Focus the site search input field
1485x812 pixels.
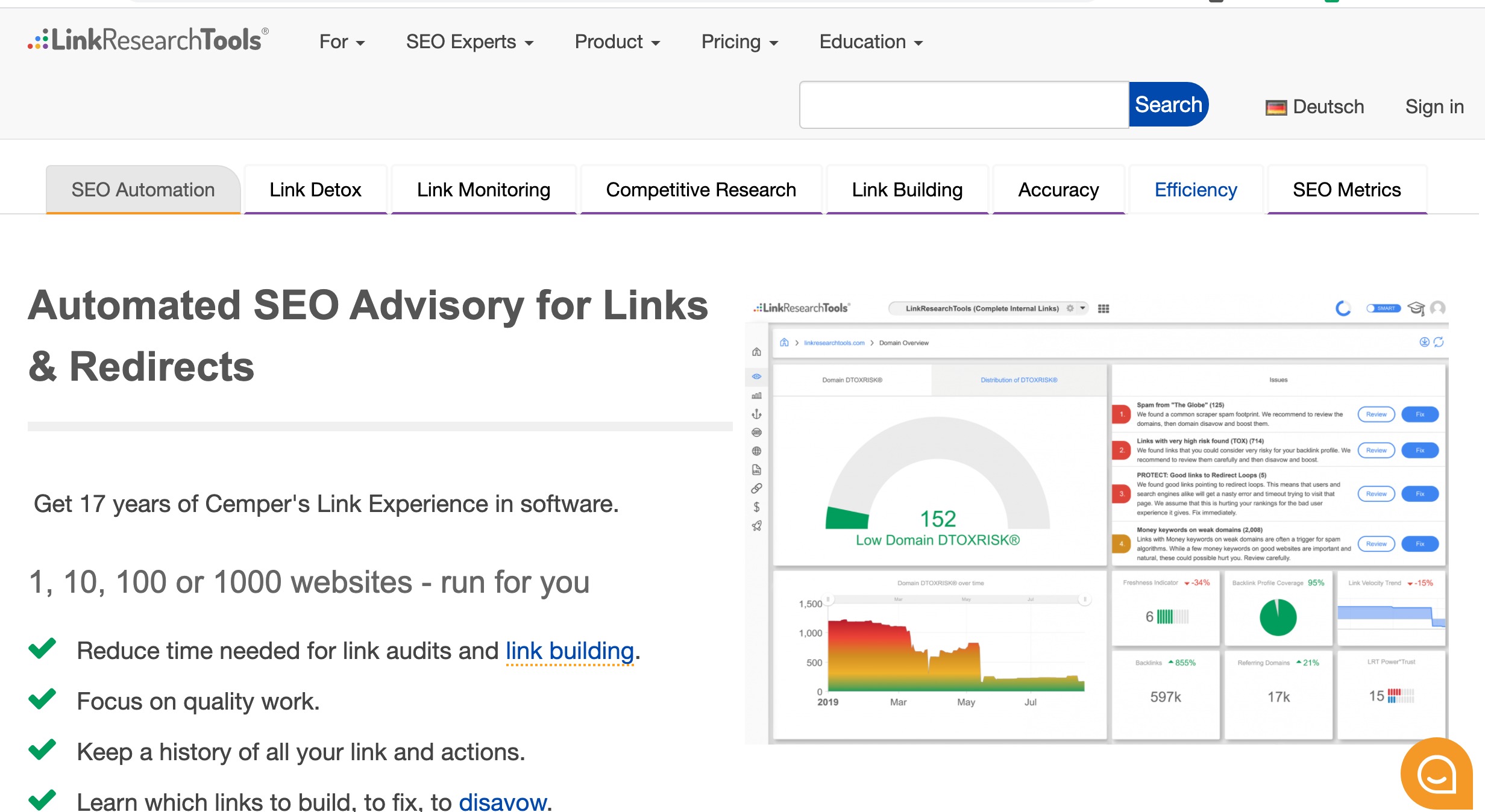(x=964, y=105)
